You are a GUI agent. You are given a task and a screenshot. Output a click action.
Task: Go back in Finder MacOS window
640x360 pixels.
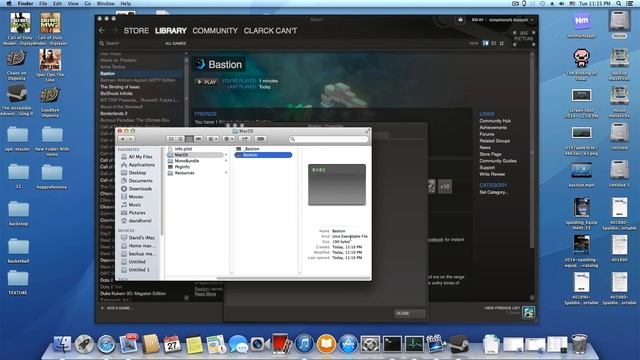tap(122, 139)
